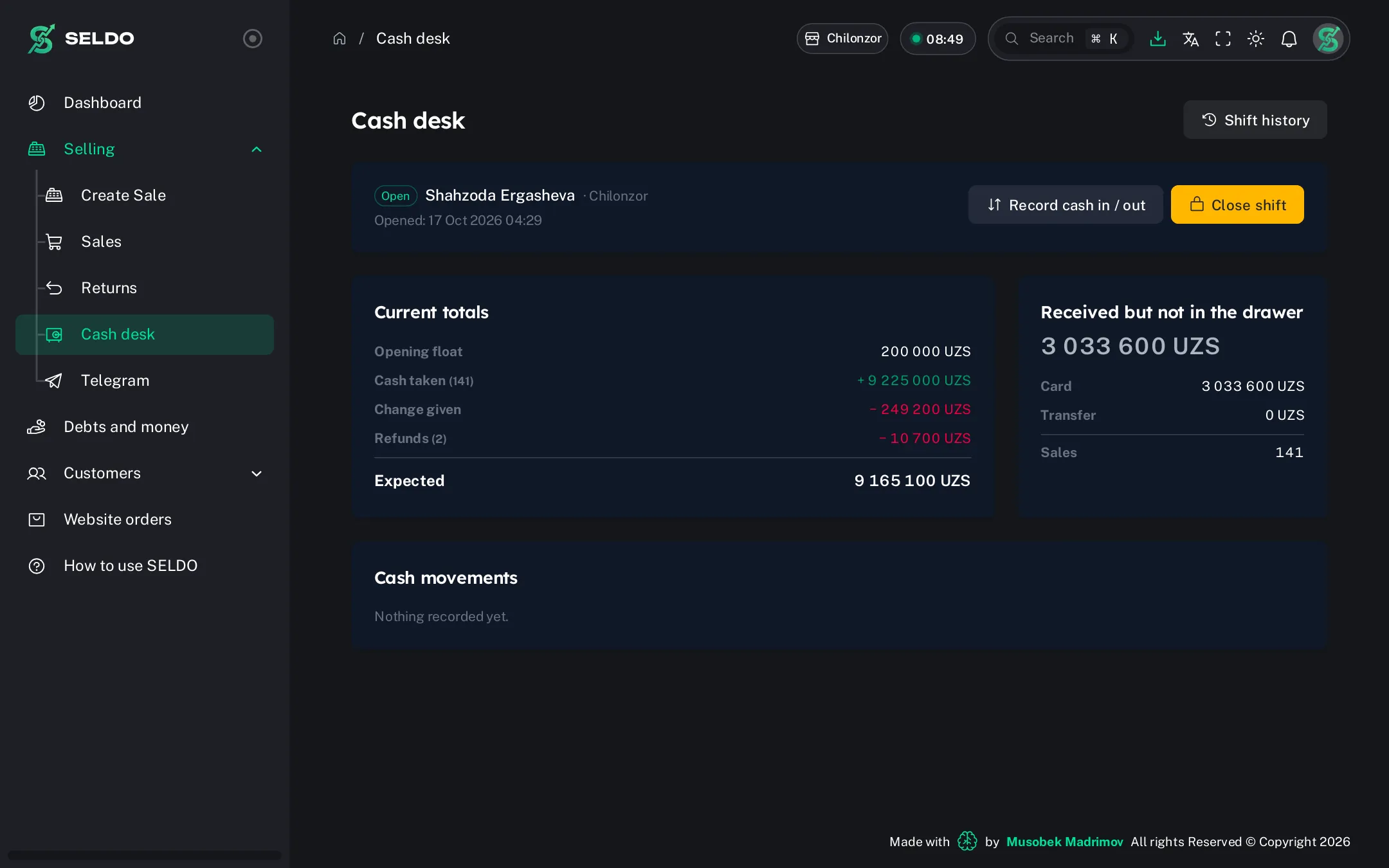Screen dimensions: 1389x868
Task: Click the Sales cart icon
Action: [x=54, y=242]
